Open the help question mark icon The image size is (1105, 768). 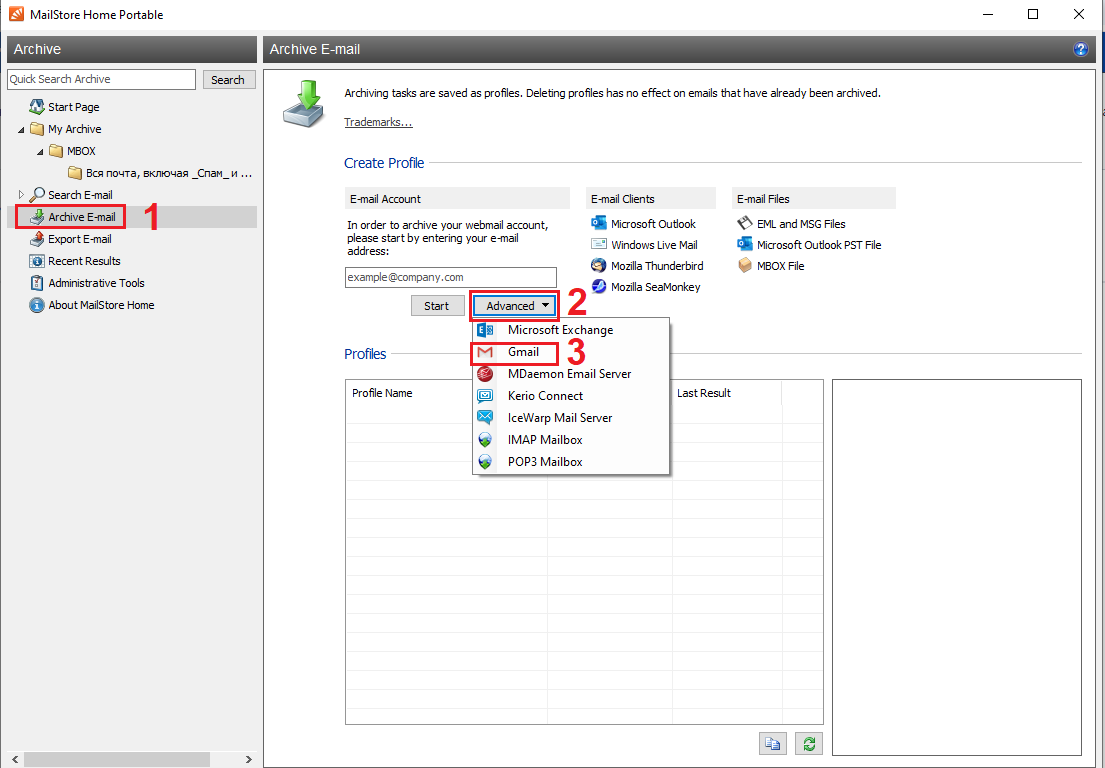tap(1080, 49)
